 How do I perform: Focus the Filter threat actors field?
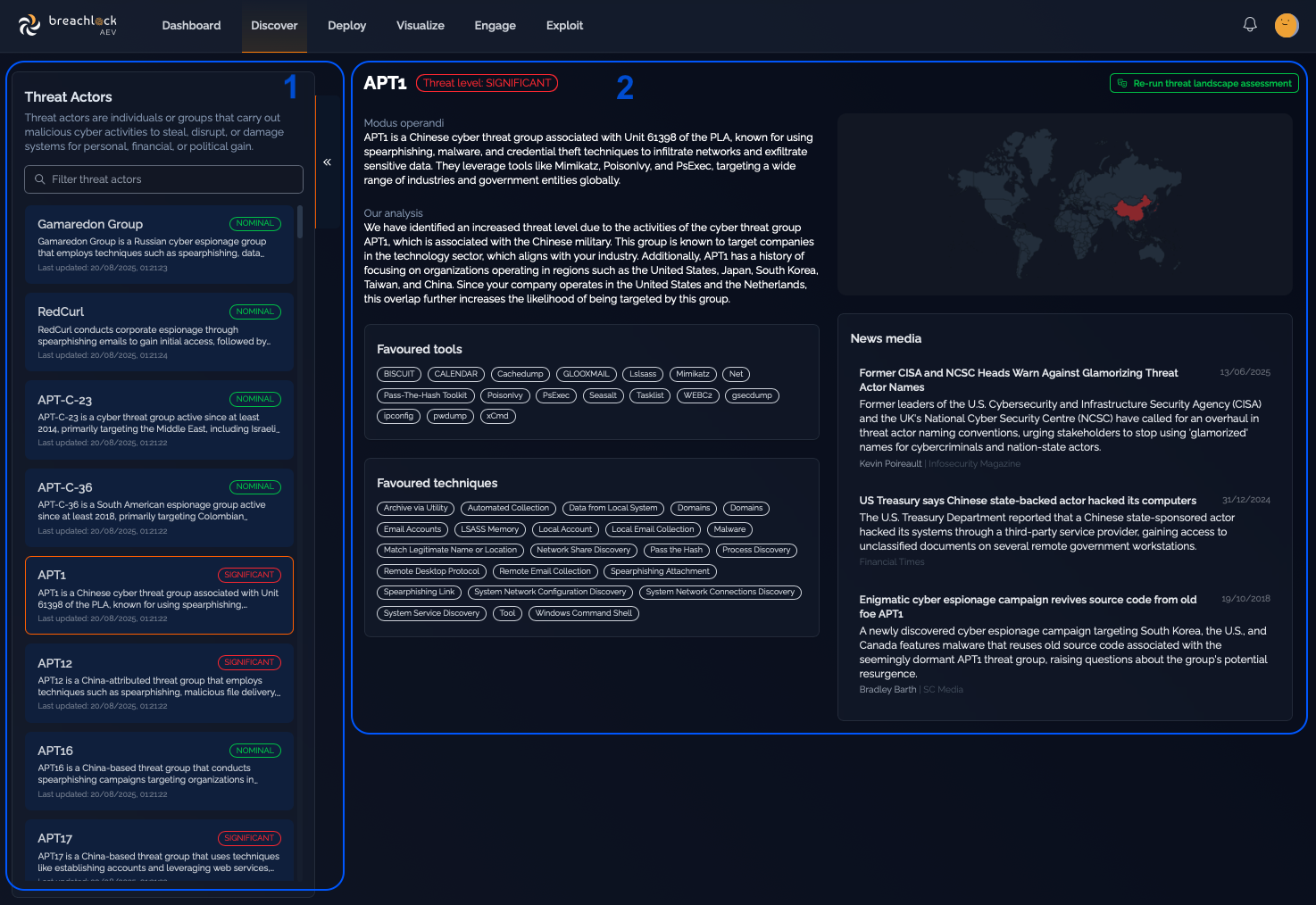163,179
